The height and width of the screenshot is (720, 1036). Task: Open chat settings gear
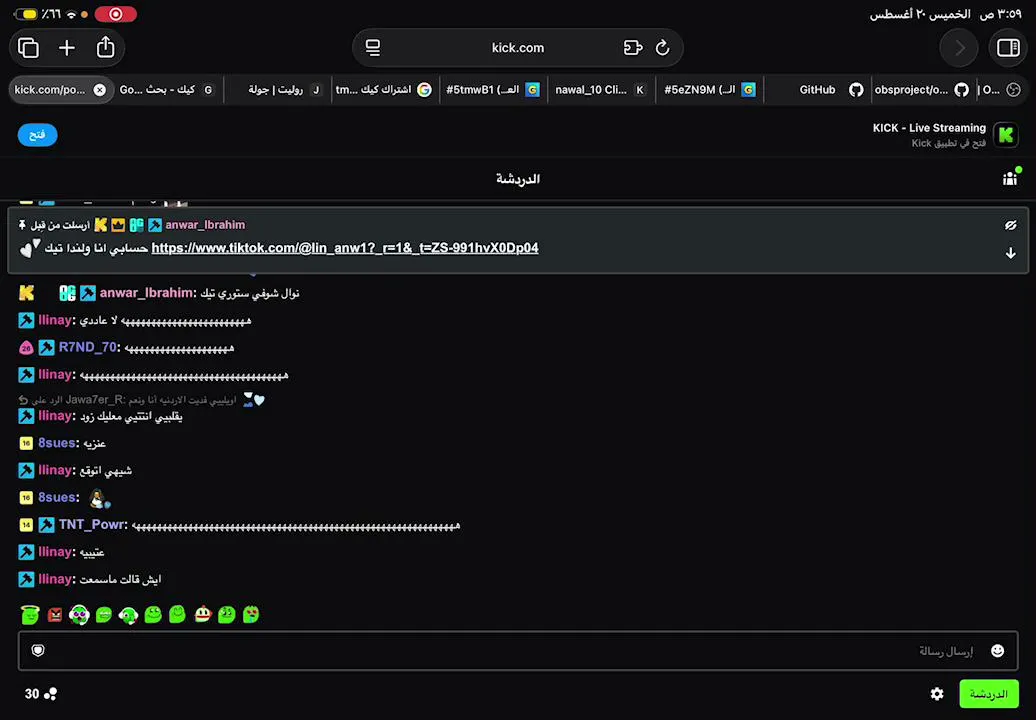coord(937,694)
